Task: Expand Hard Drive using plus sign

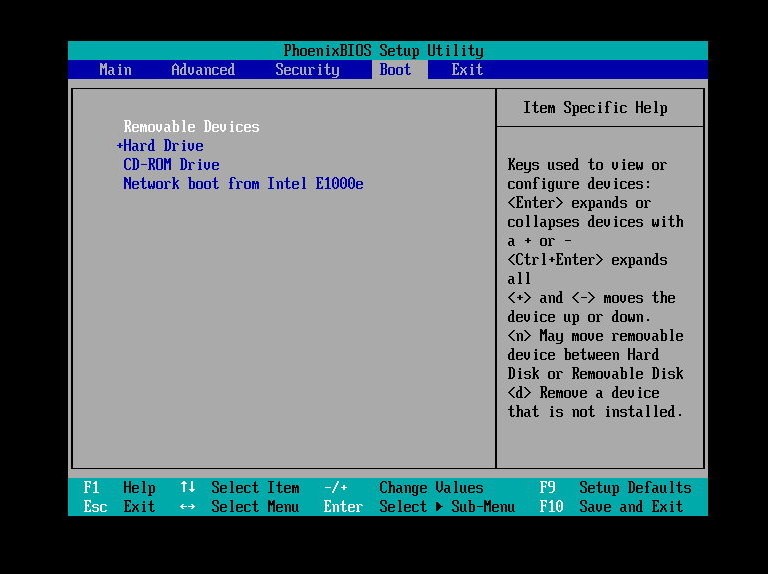Action: tap(120, 146)
